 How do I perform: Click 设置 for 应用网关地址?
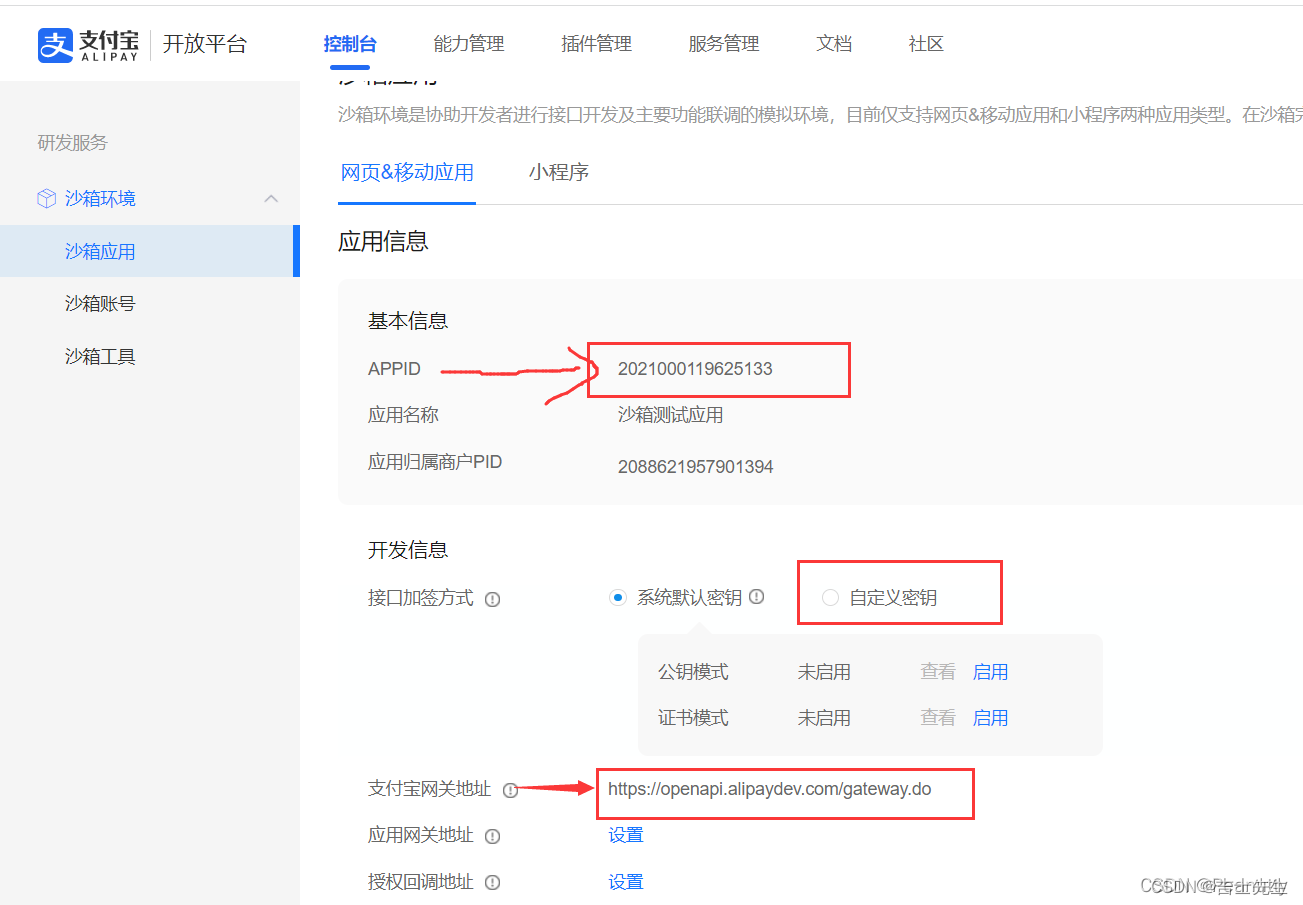(x=626, y=835)
